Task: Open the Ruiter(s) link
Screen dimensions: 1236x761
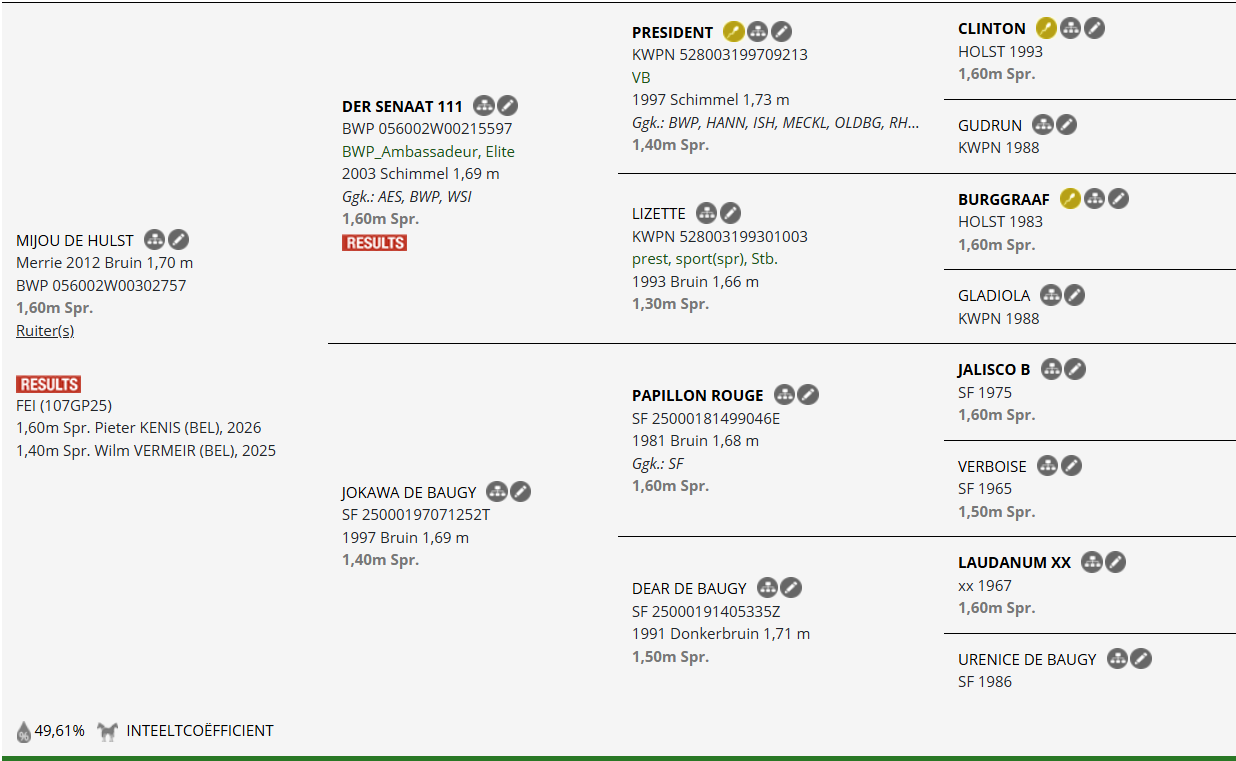Action: (45, 331)
